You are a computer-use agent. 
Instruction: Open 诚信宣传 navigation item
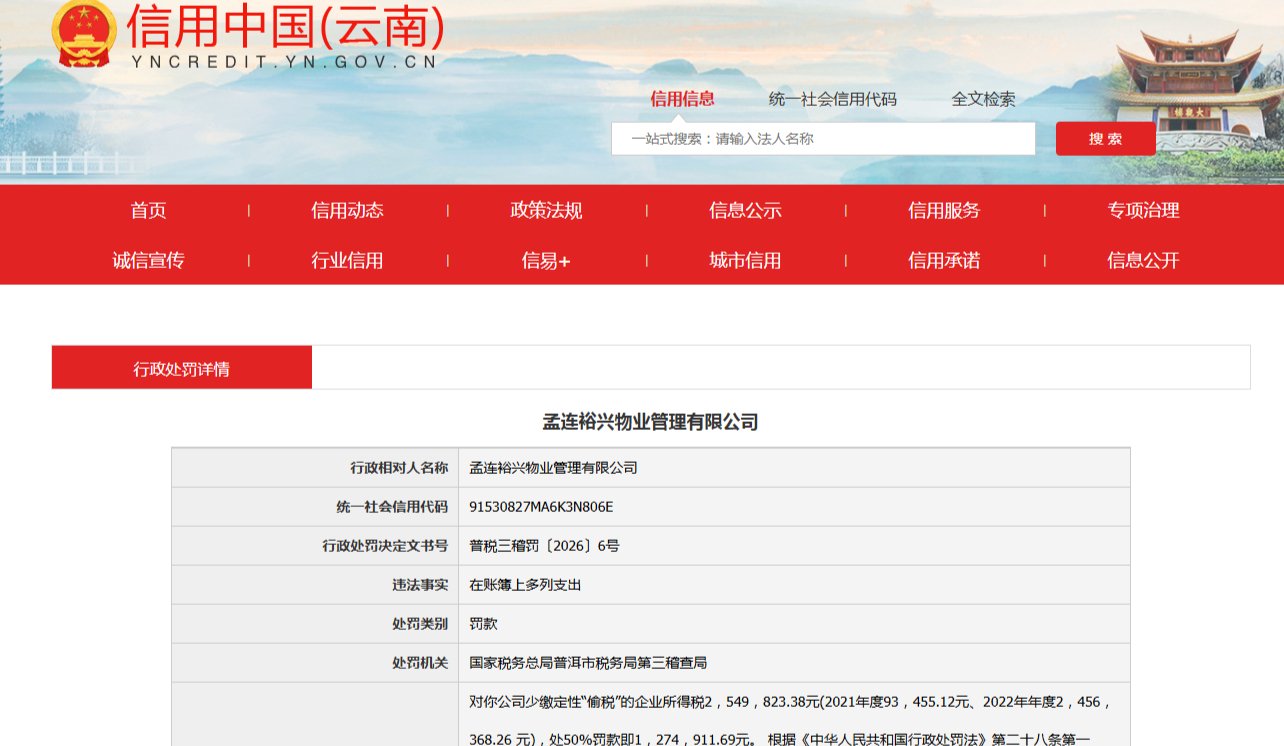[148, 260]
